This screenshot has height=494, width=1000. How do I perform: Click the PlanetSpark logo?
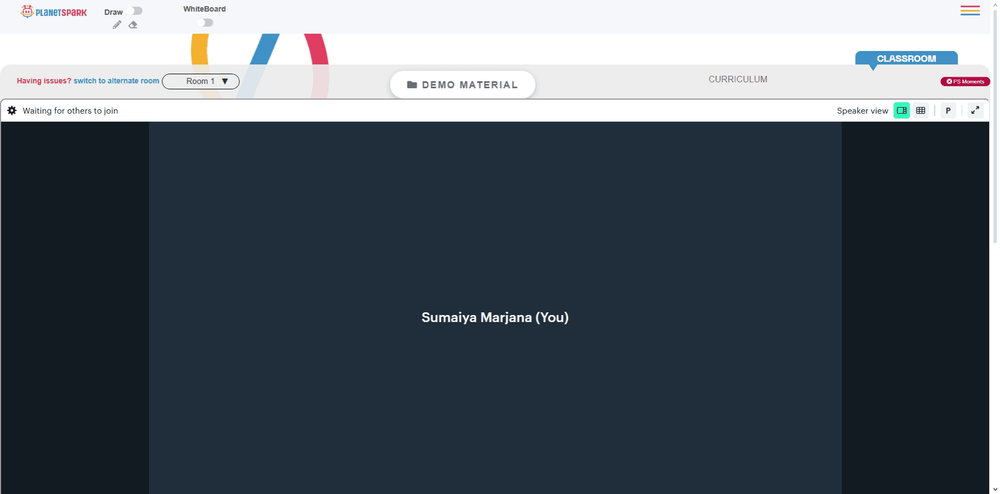click(54, 11)
